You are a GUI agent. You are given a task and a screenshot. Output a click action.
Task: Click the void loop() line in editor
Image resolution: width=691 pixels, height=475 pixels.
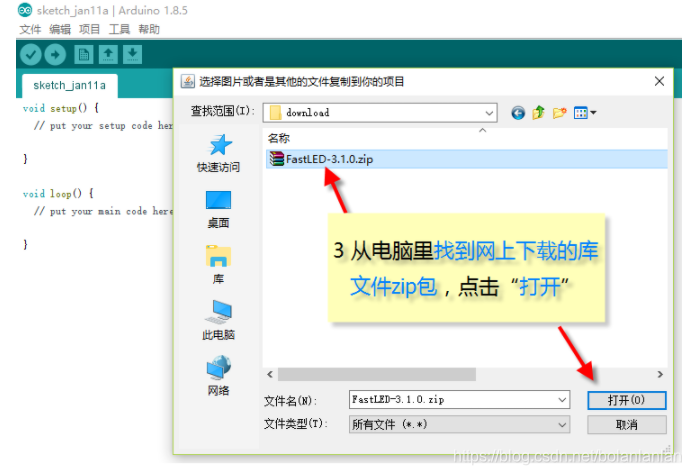[58, 193]
